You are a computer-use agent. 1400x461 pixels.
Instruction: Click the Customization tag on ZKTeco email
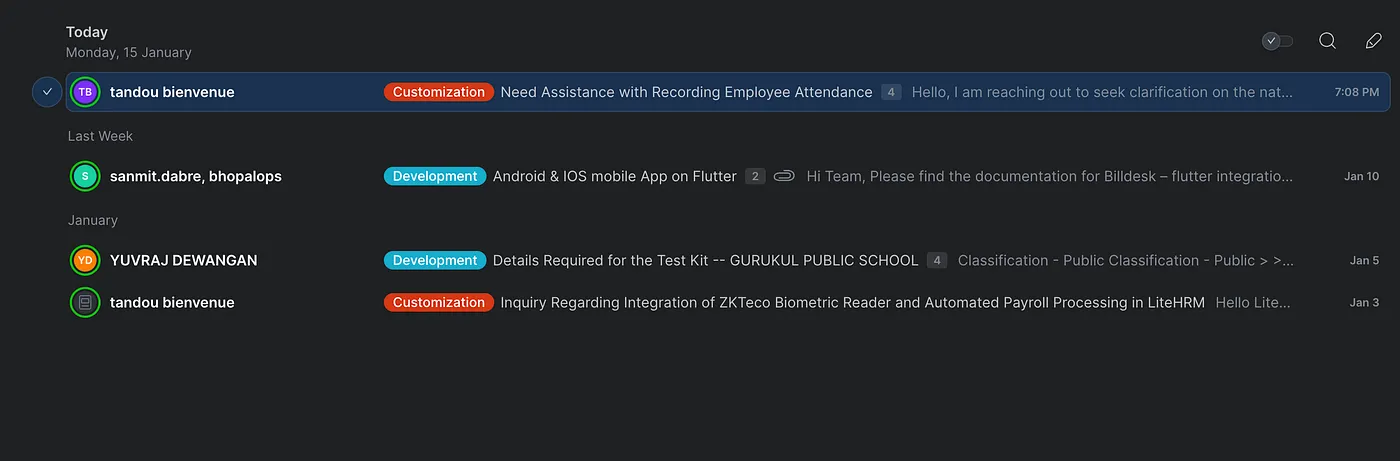coord(438,302)
